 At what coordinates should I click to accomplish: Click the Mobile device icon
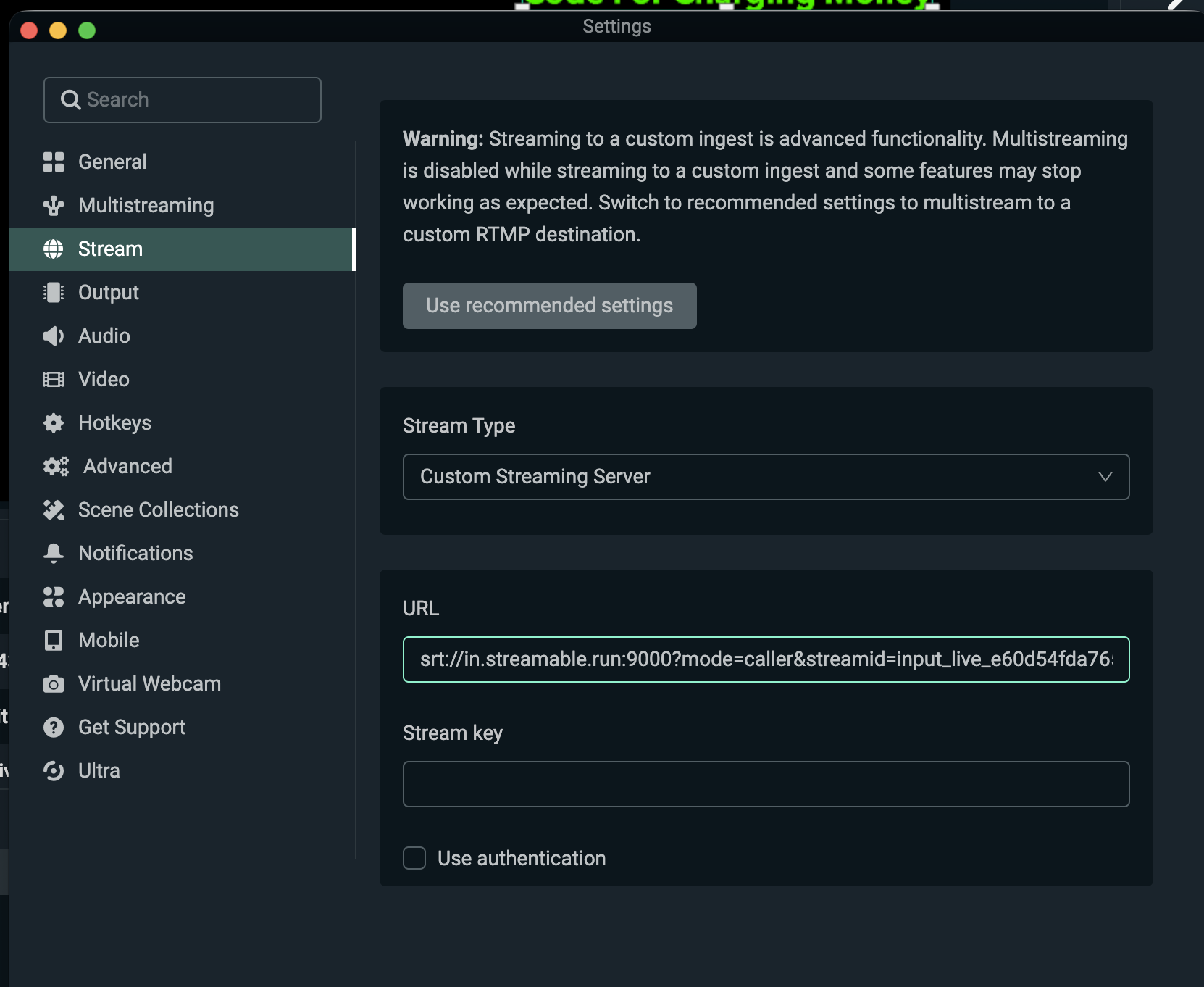(x=54, y=641)
